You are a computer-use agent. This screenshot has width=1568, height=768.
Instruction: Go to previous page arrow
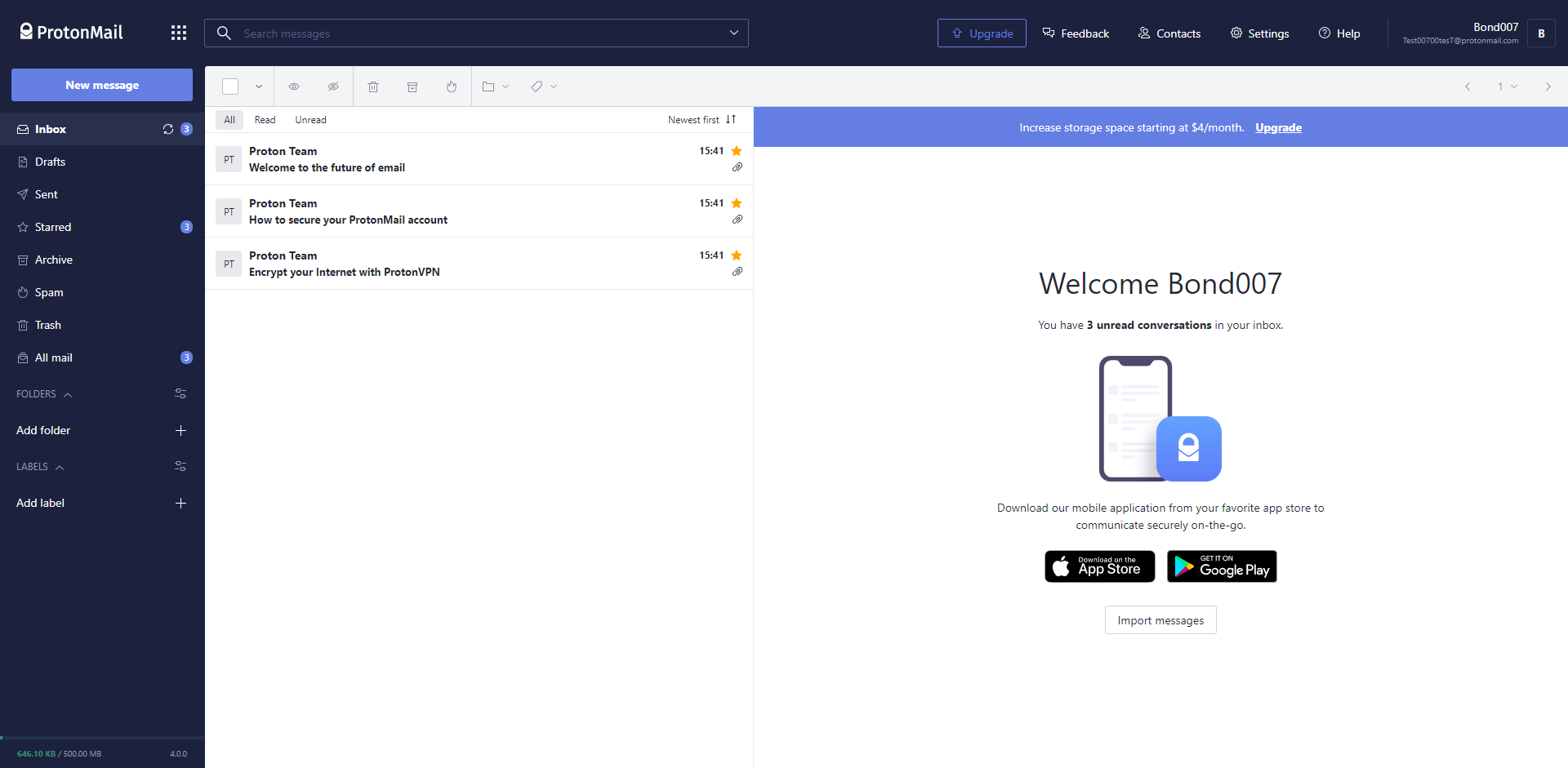(x=1468, y=87)
